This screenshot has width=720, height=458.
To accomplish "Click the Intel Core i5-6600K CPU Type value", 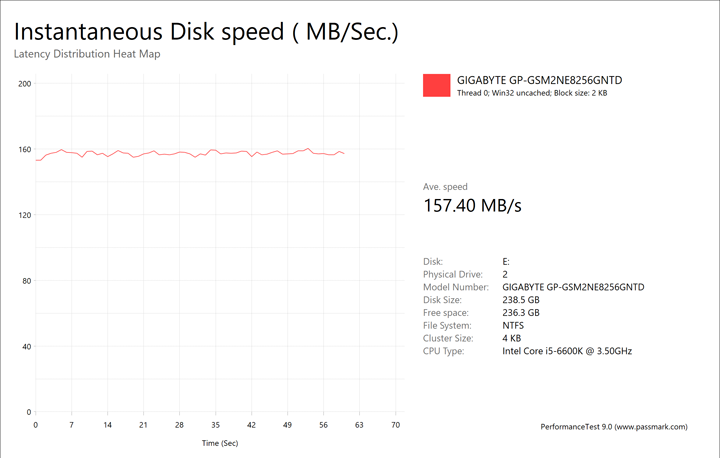I will 566,351.
